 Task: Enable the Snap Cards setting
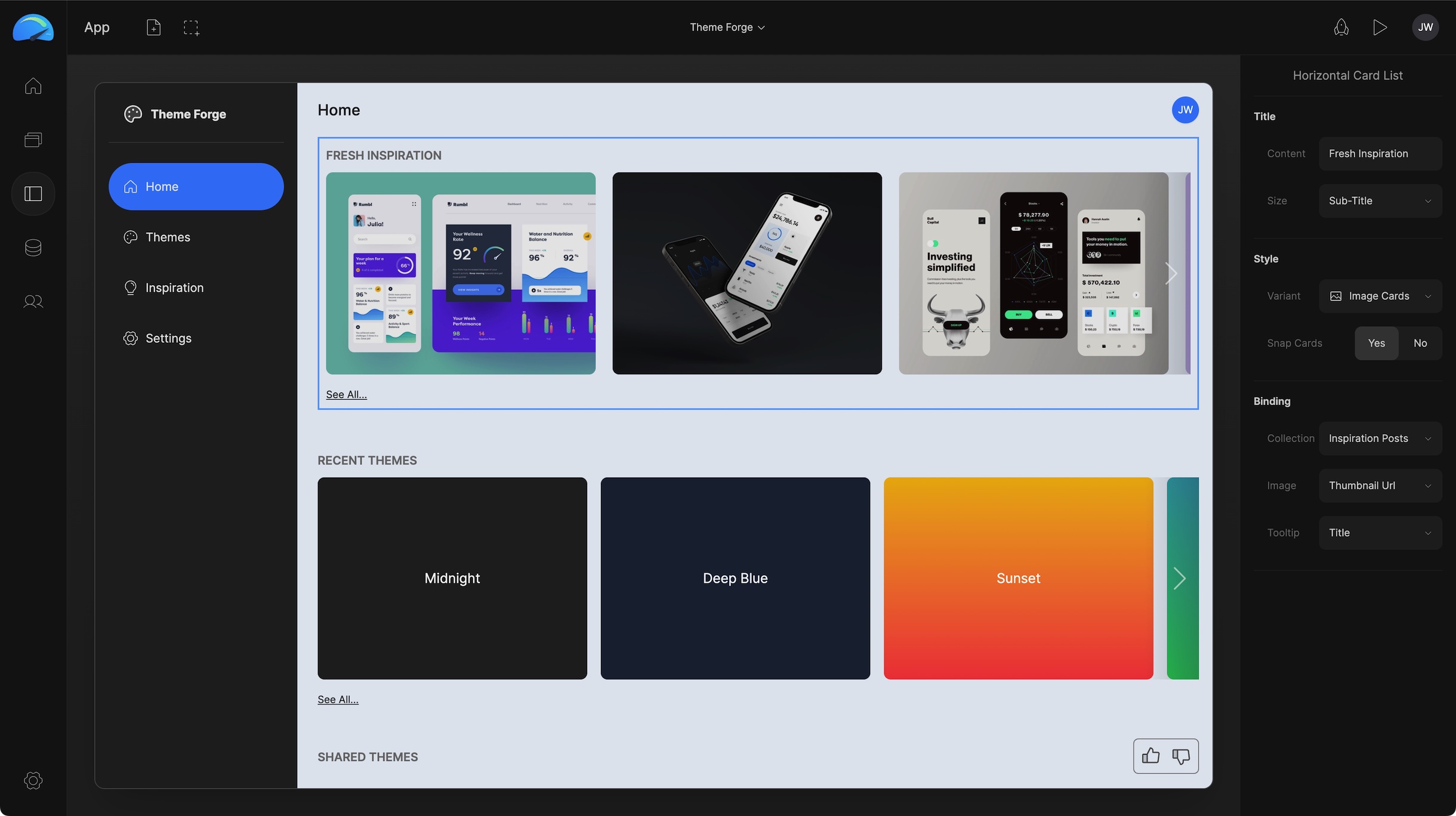tap(1376, 343)
